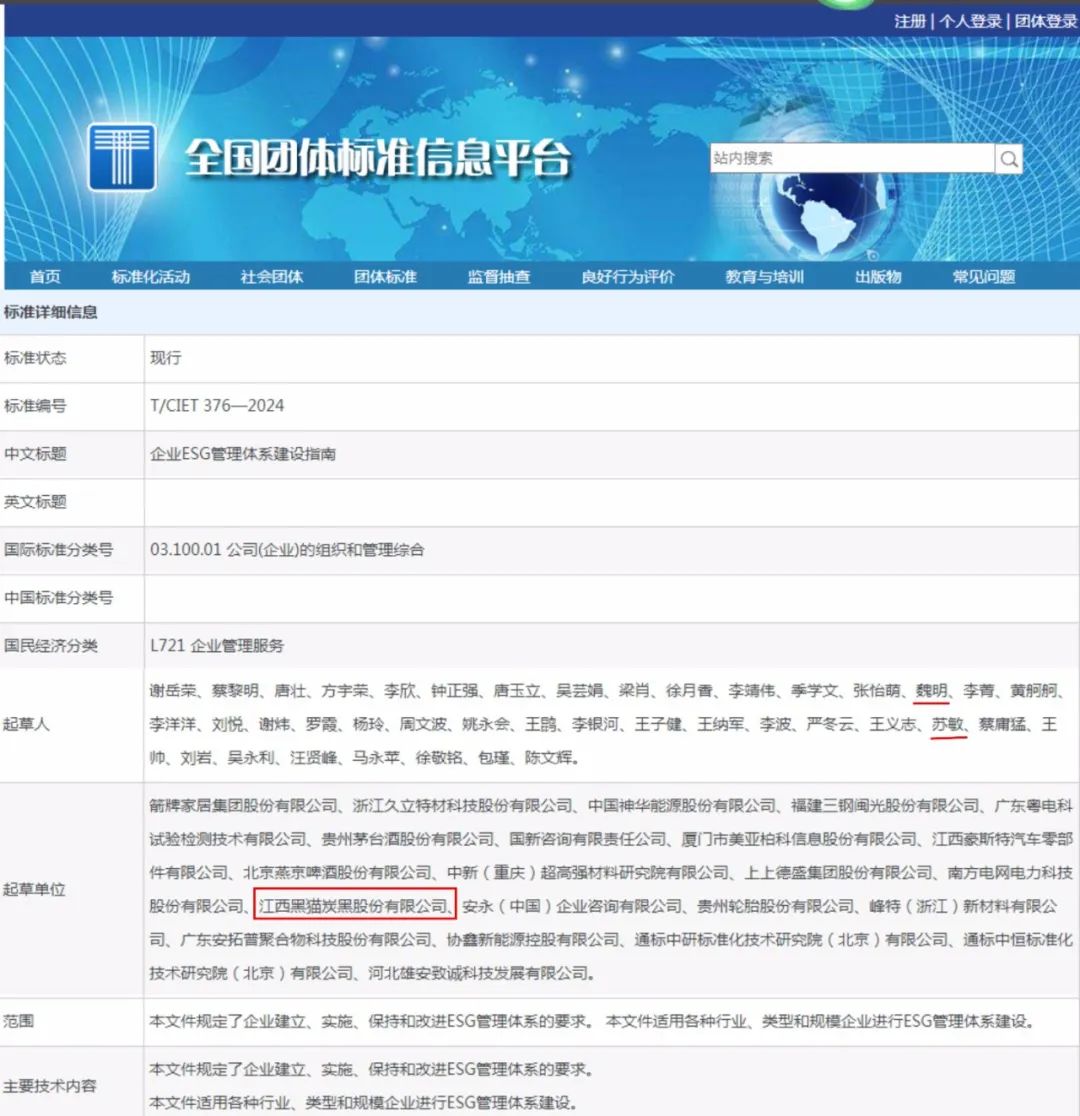Click the underlined name 苏敏

(948, 725)
